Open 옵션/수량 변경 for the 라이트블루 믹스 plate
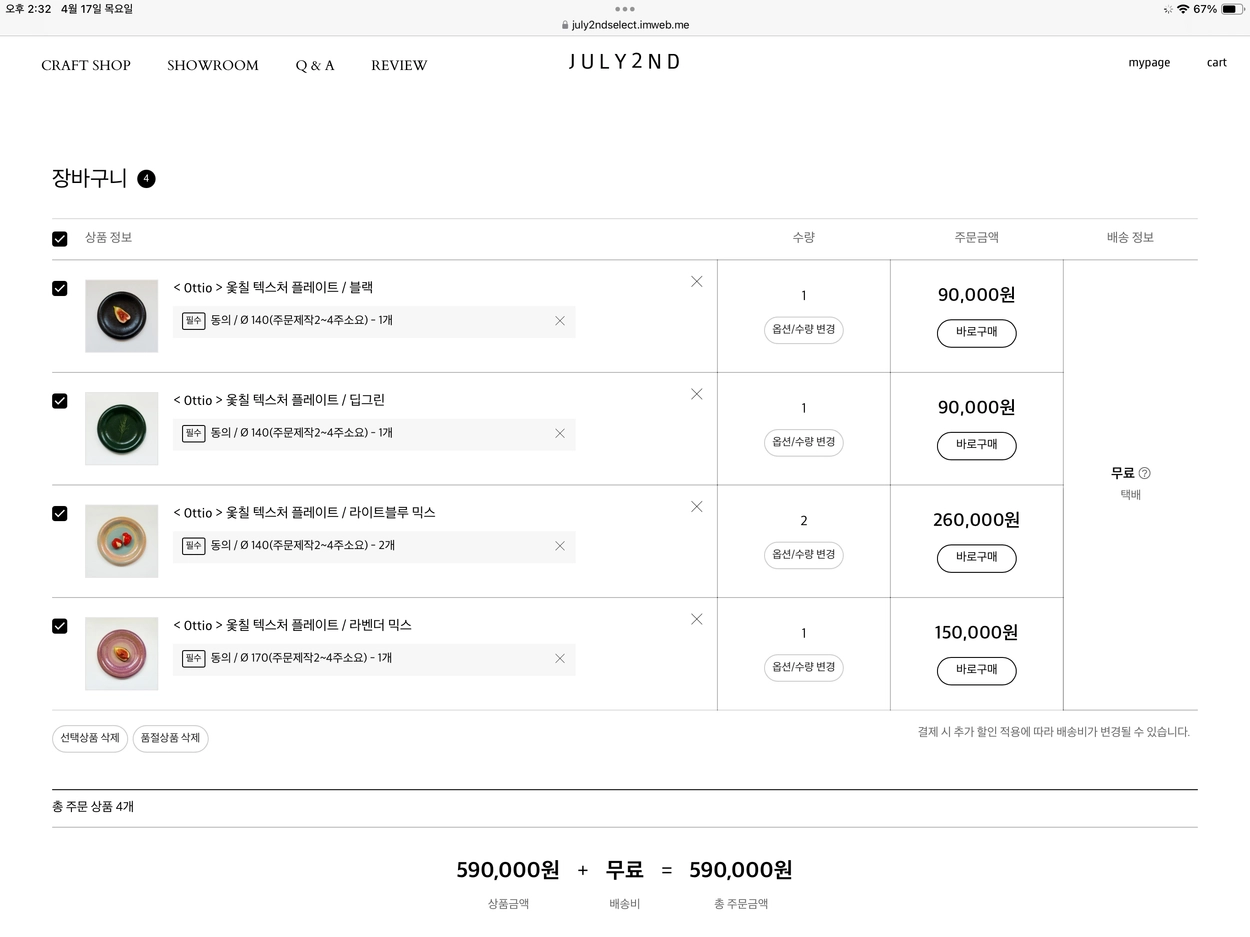The image size is (1250, 937). point(804,555)
